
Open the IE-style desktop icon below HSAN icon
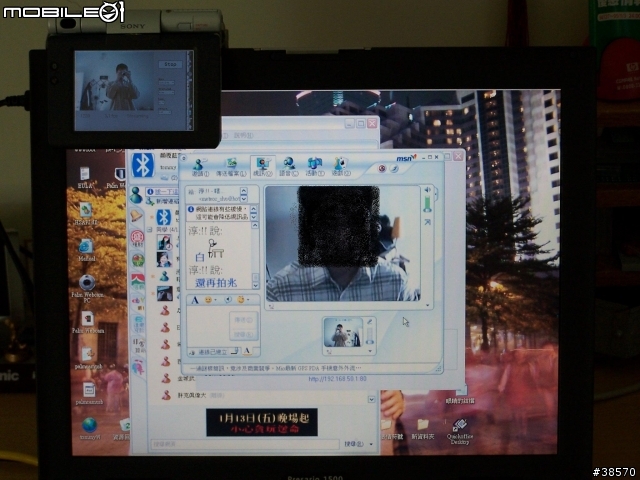[x=86, y=250]
